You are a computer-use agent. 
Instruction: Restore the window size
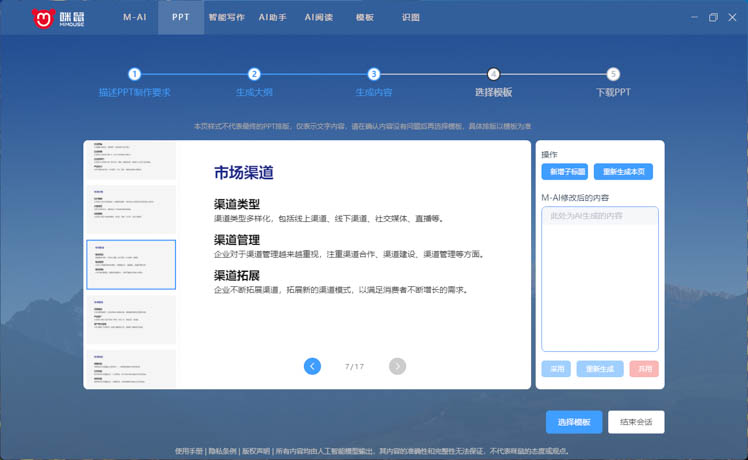pos(713,17)
